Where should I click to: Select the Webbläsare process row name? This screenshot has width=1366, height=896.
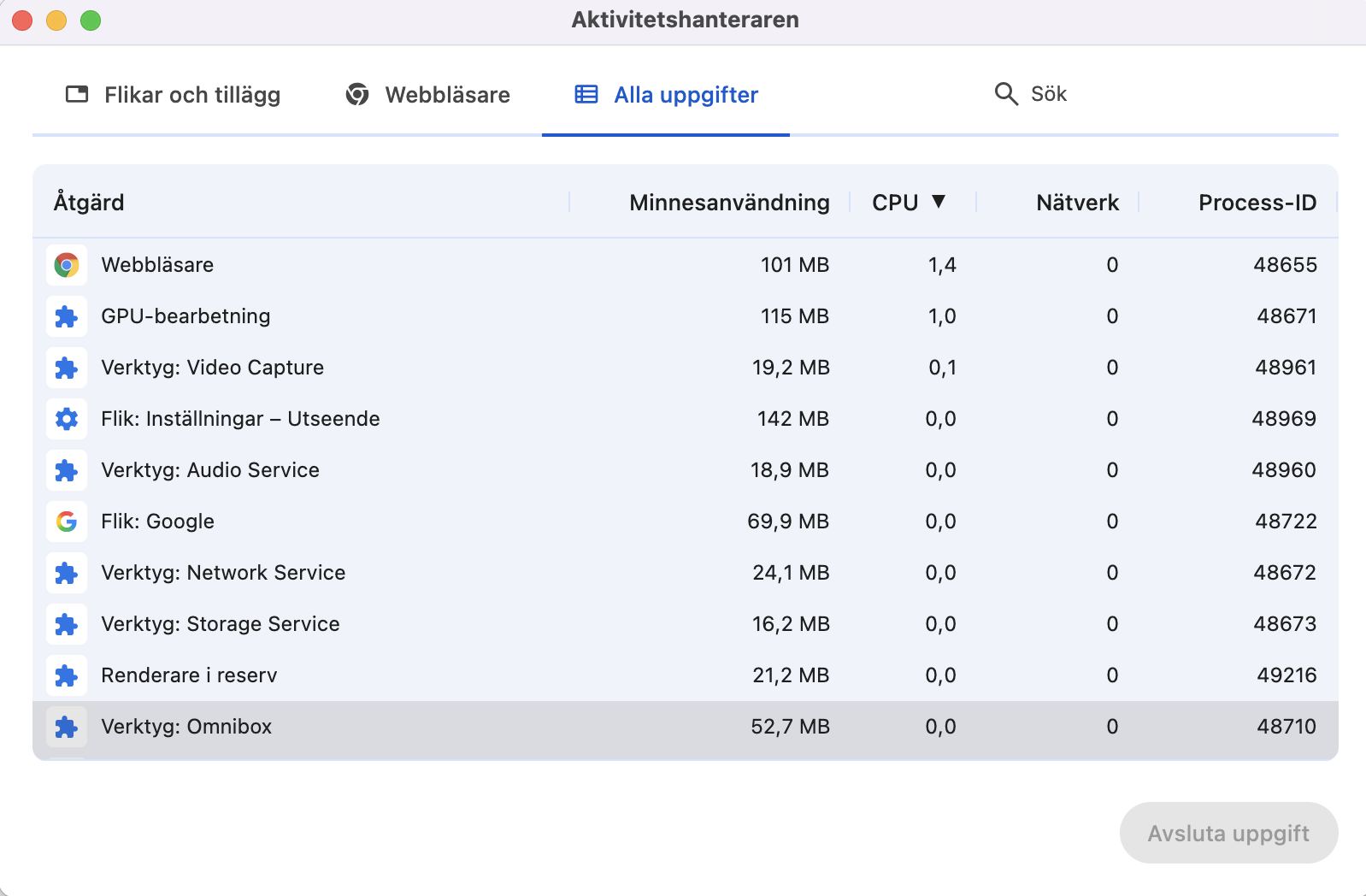click(157, 265)
